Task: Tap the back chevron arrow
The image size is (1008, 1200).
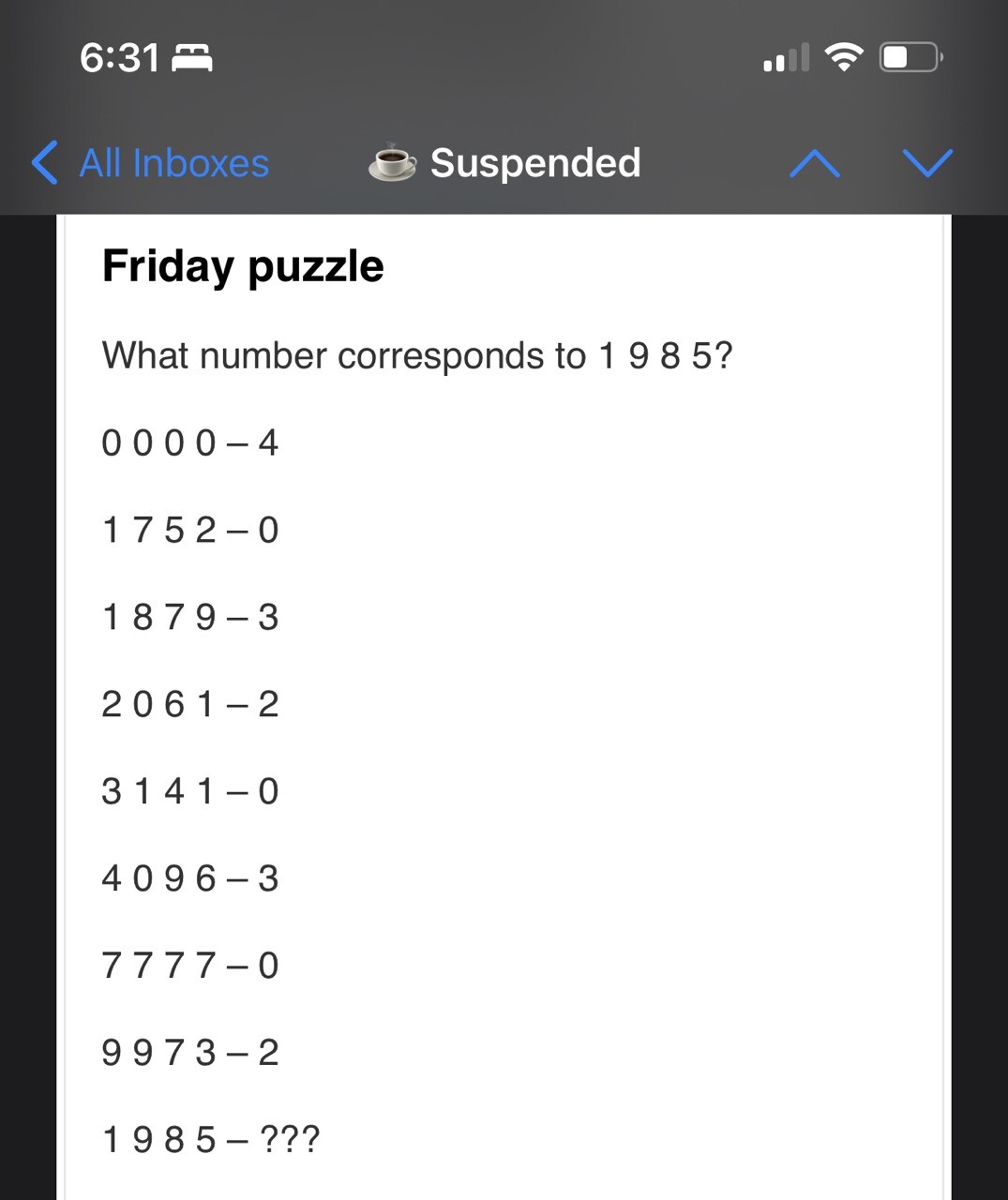Action: click(44, 163)
